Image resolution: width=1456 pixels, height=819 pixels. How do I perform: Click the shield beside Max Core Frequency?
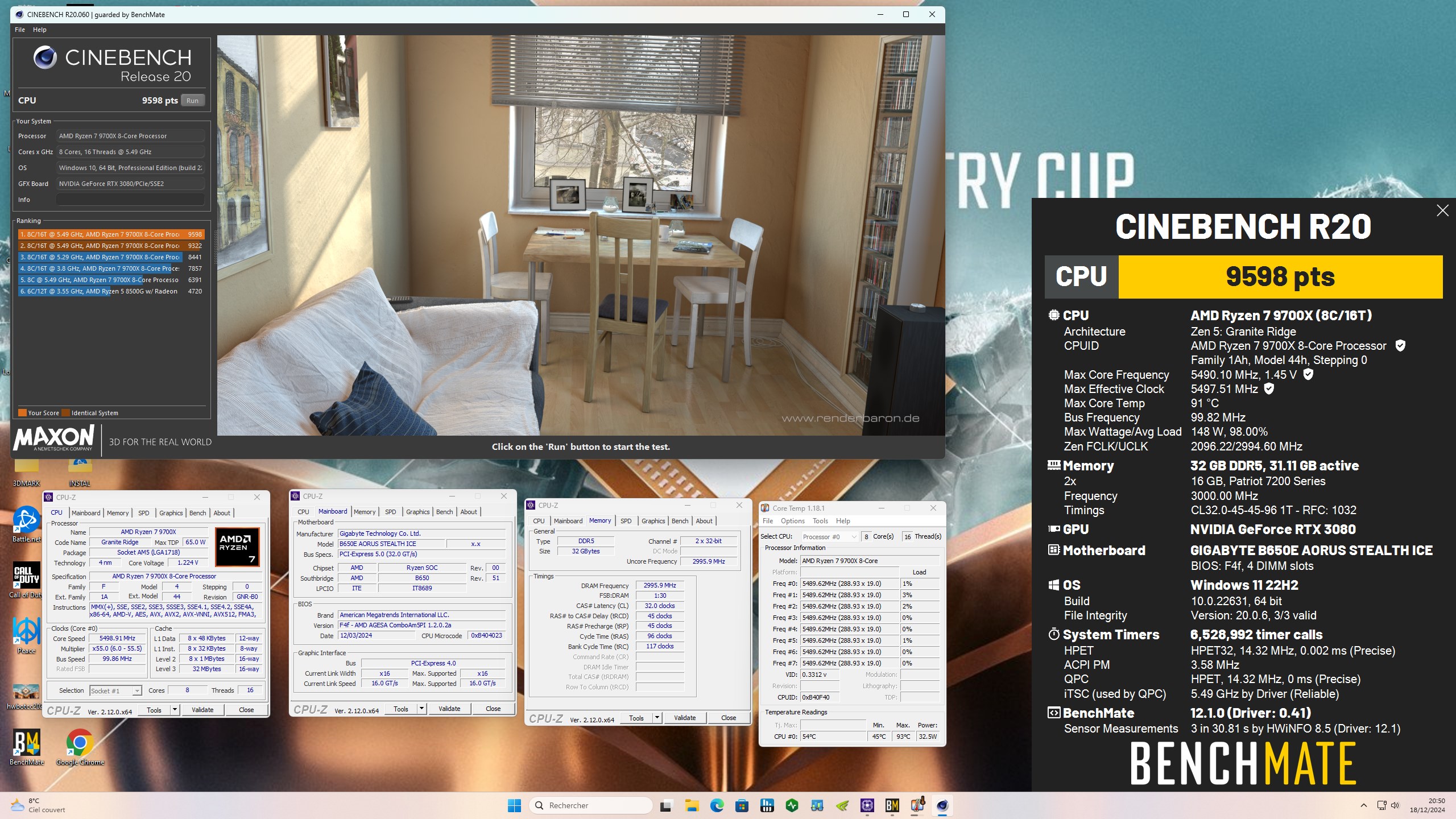click(1308, 374)
